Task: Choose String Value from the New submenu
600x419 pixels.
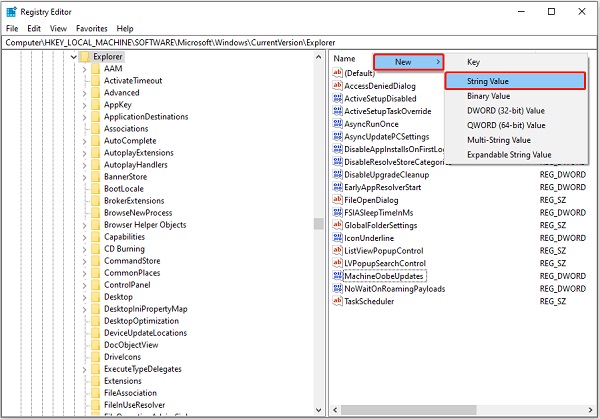Action: pyautogui.click(x=515, y=81)
